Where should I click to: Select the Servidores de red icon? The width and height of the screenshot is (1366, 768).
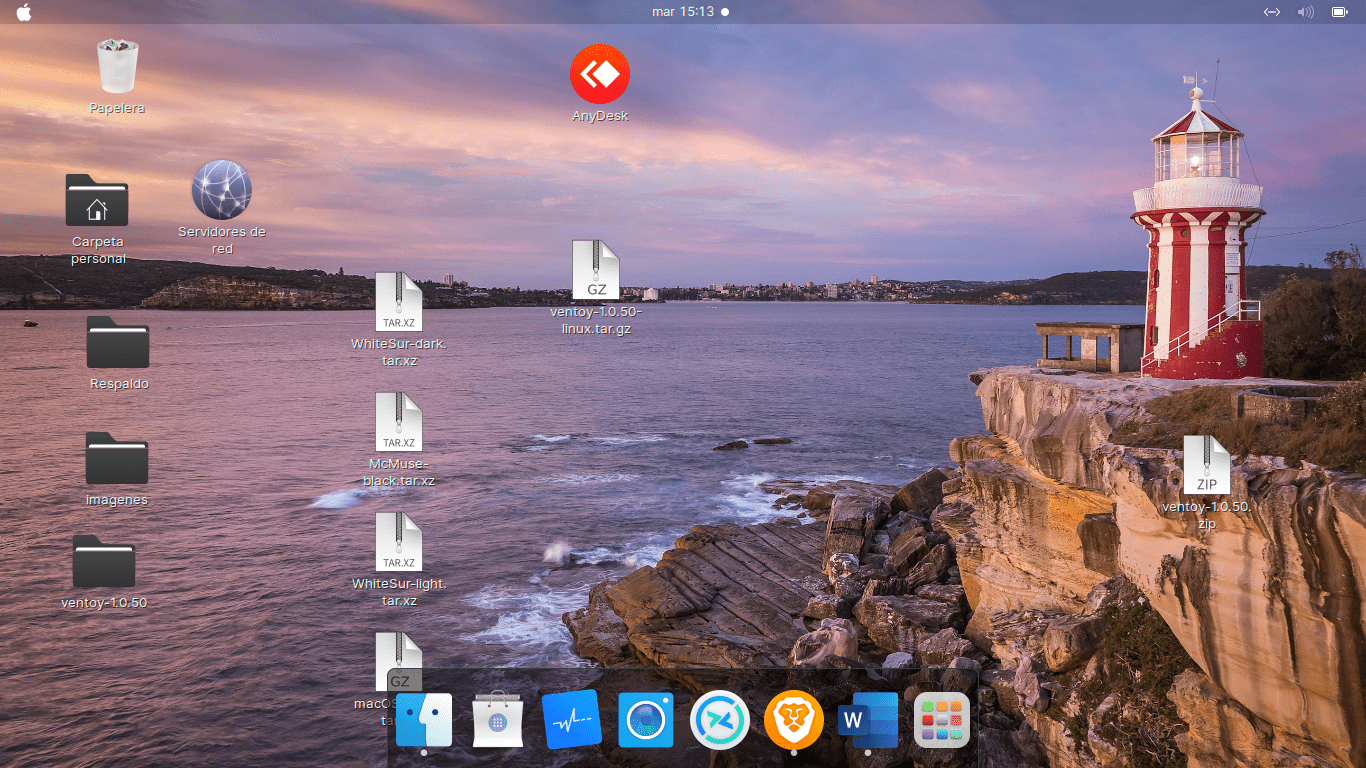[221, 191]
